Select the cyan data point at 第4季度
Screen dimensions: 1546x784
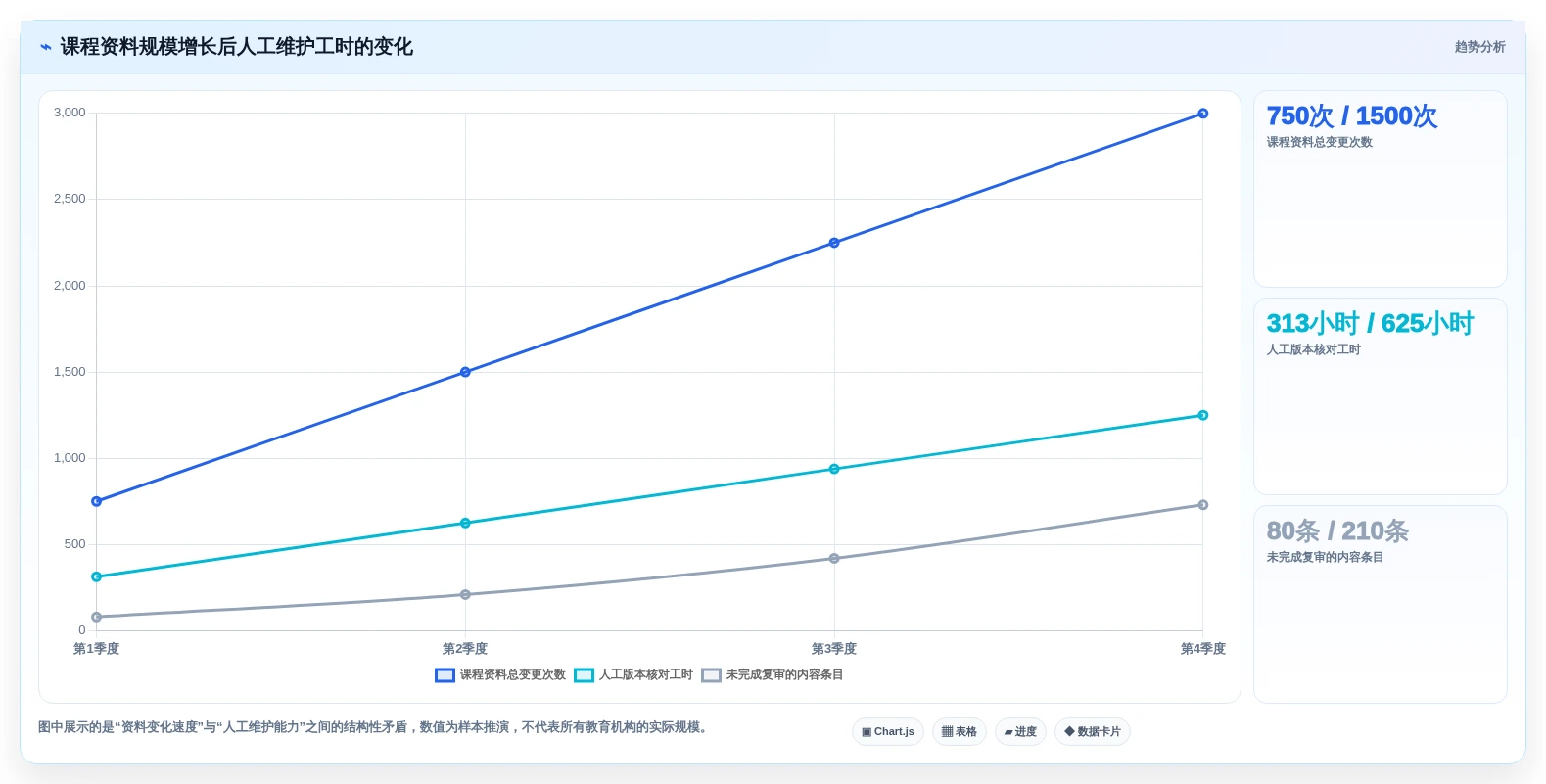coord(1203,415)
